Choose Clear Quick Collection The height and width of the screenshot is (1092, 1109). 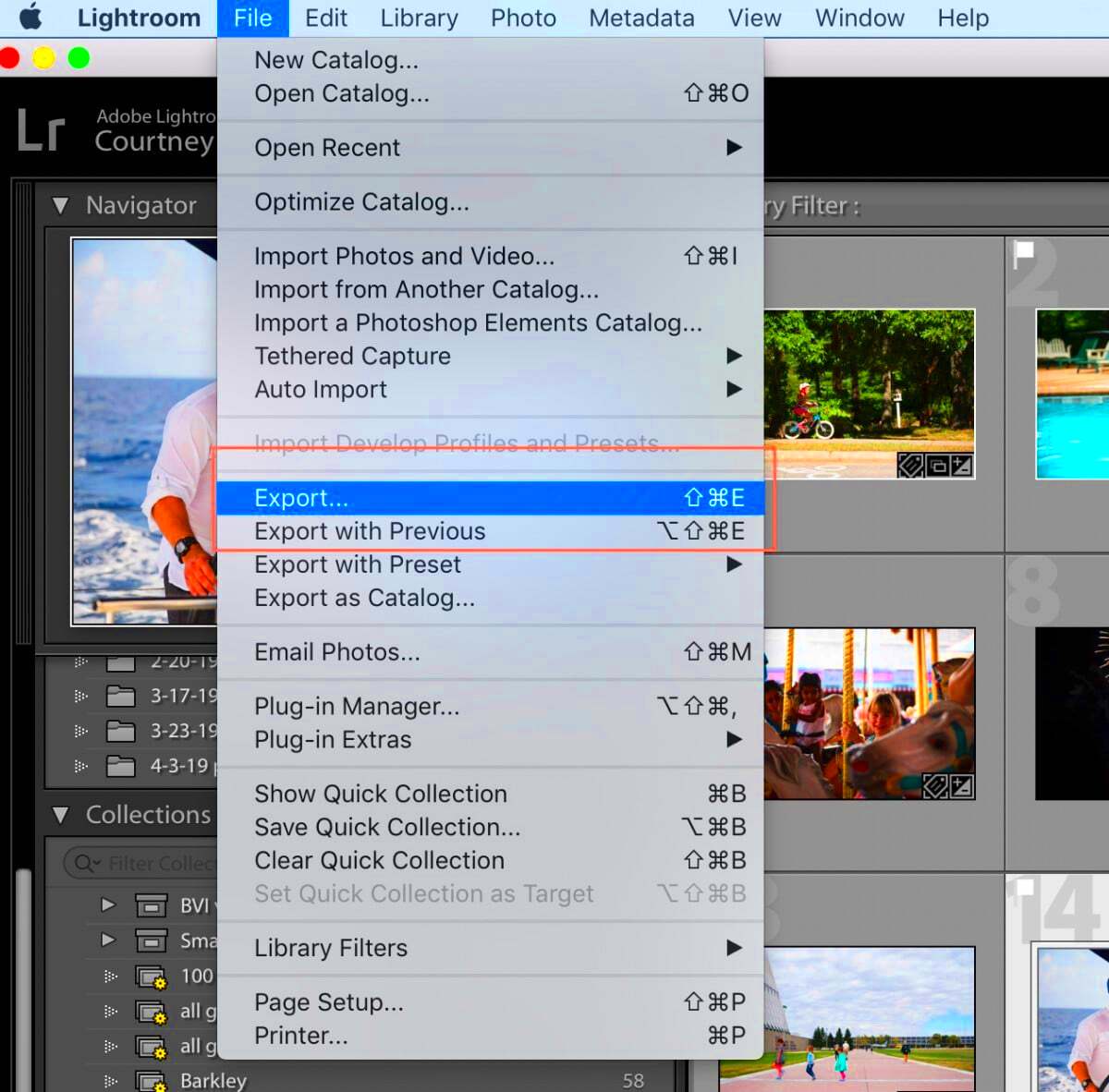[x=491, y=860]
